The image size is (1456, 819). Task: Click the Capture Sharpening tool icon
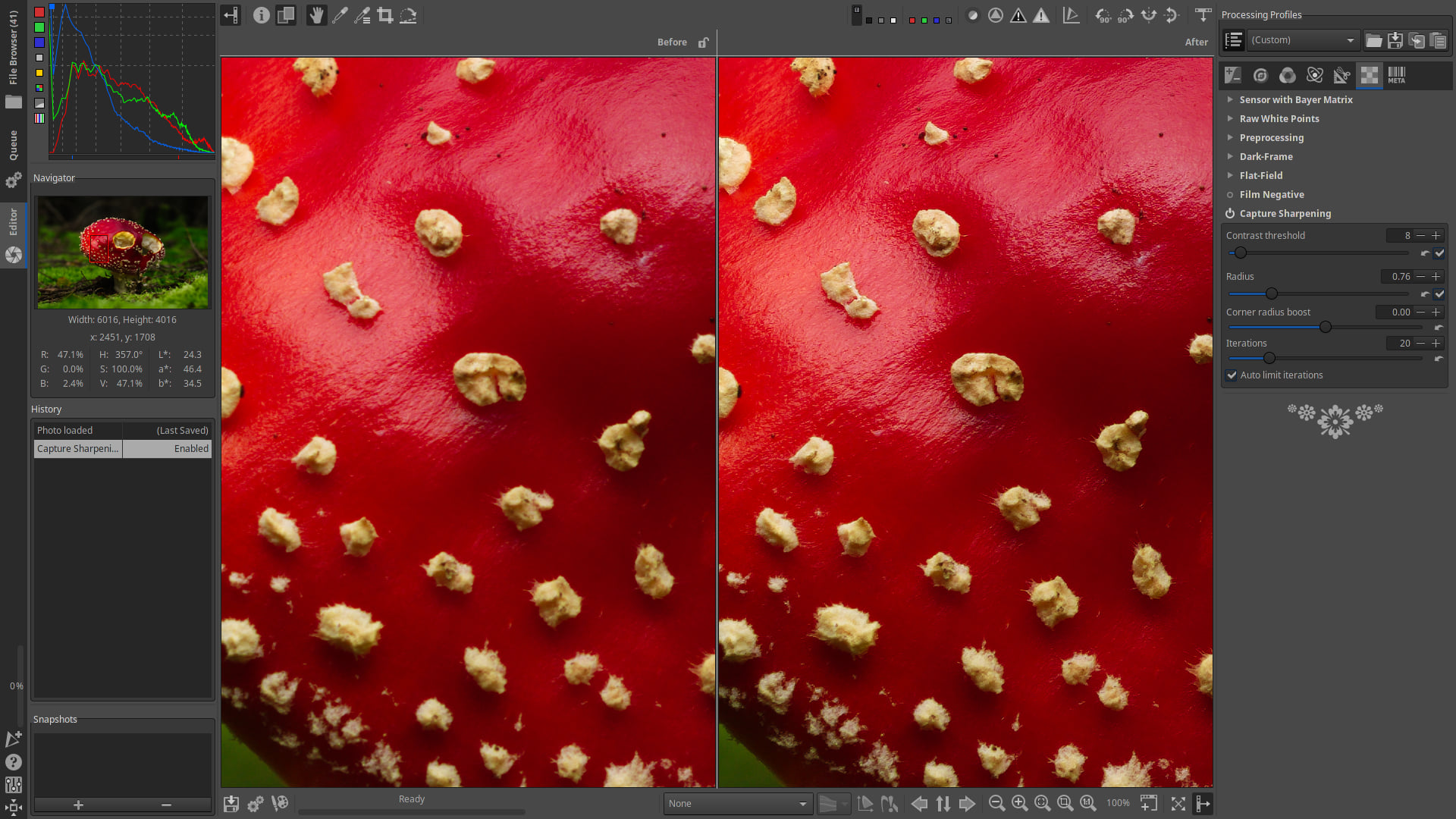[1231, 213]
